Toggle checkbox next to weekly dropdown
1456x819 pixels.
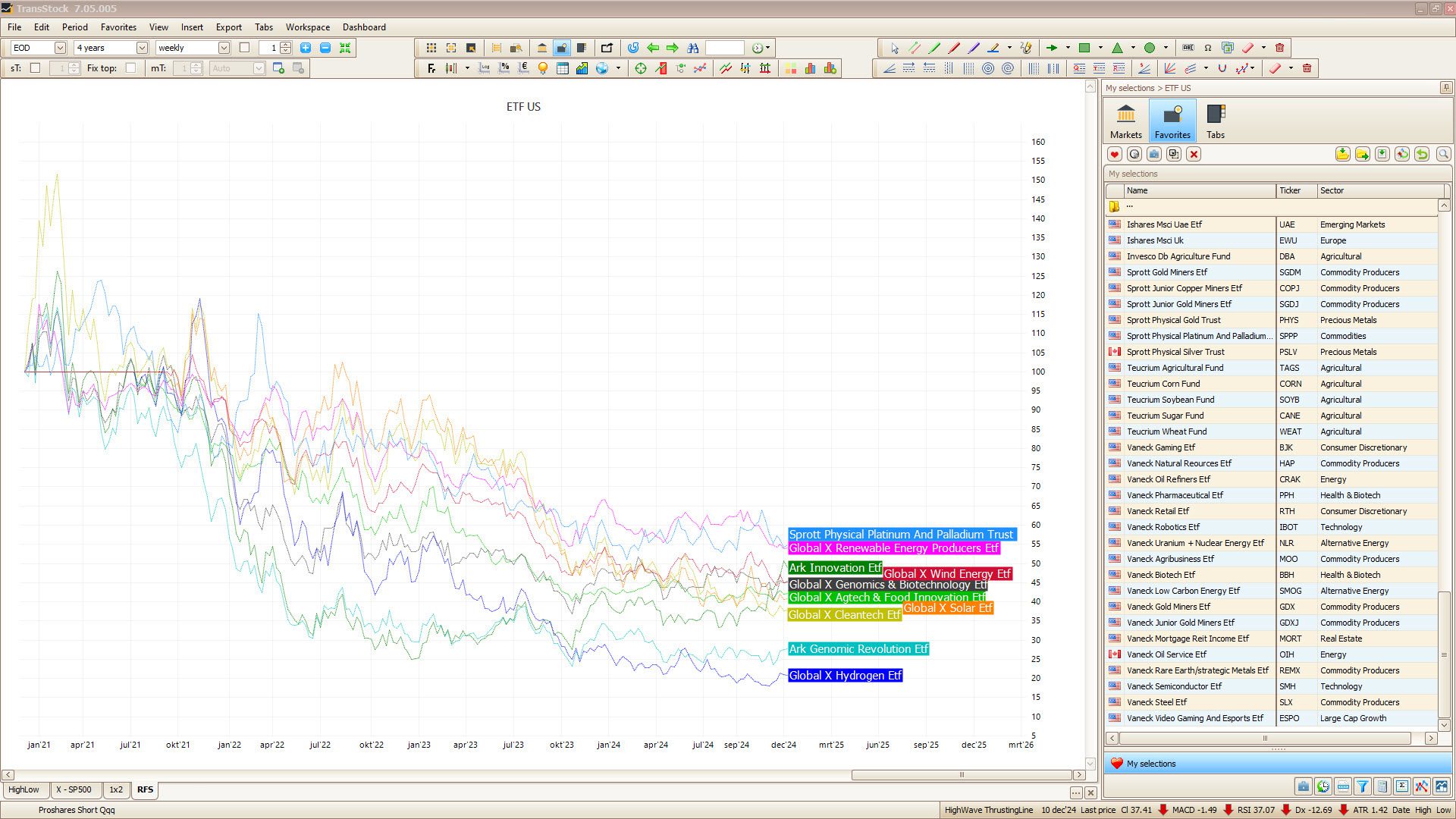[244, 48]
